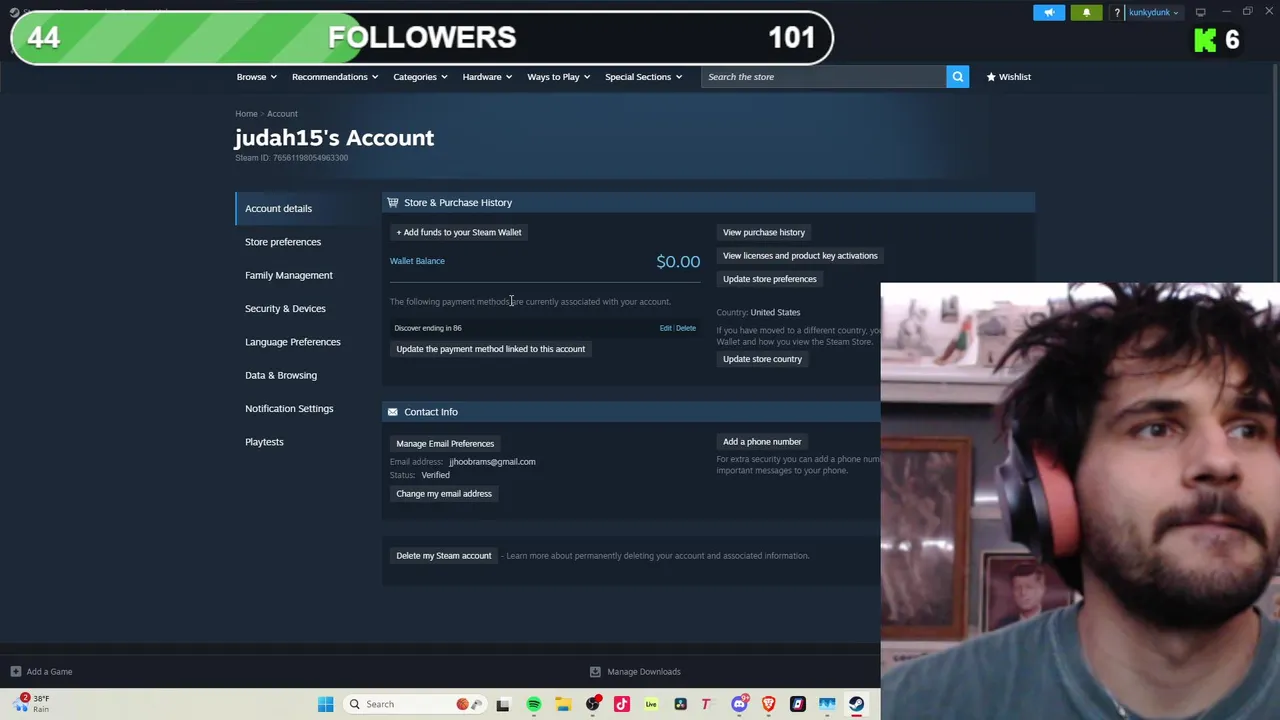Click Add a phone number
The image size is (1280, 720).
pos(762,442)
